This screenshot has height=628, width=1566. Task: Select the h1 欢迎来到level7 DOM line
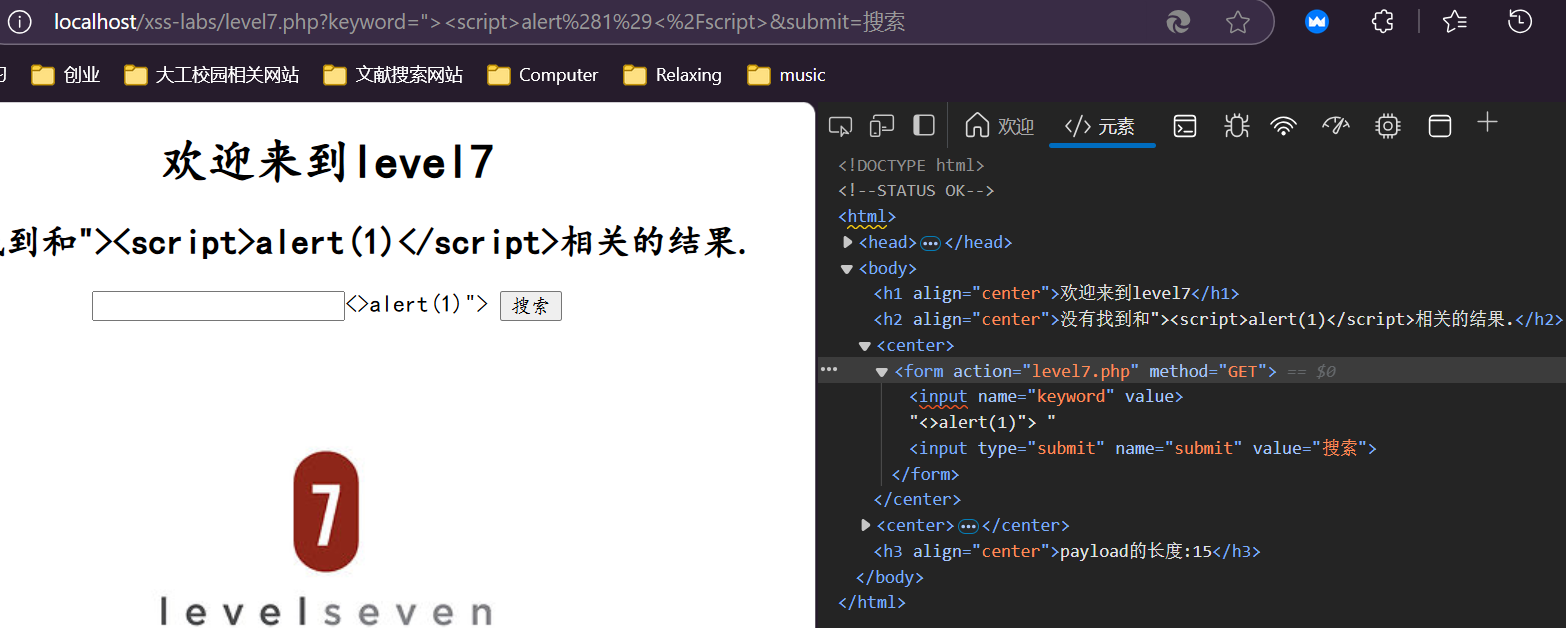tap(1056, 294)
